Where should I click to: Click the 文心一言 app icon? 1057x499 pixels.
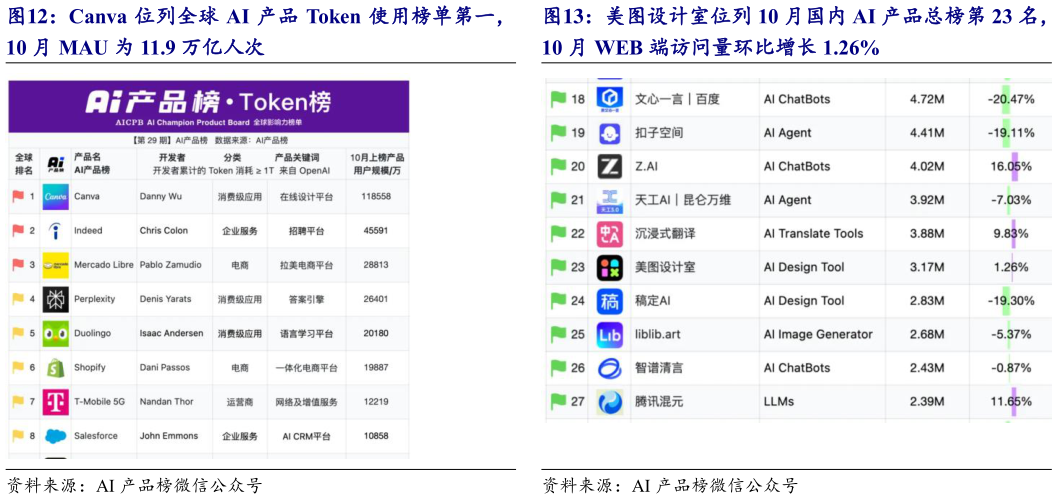click(610, 99)
